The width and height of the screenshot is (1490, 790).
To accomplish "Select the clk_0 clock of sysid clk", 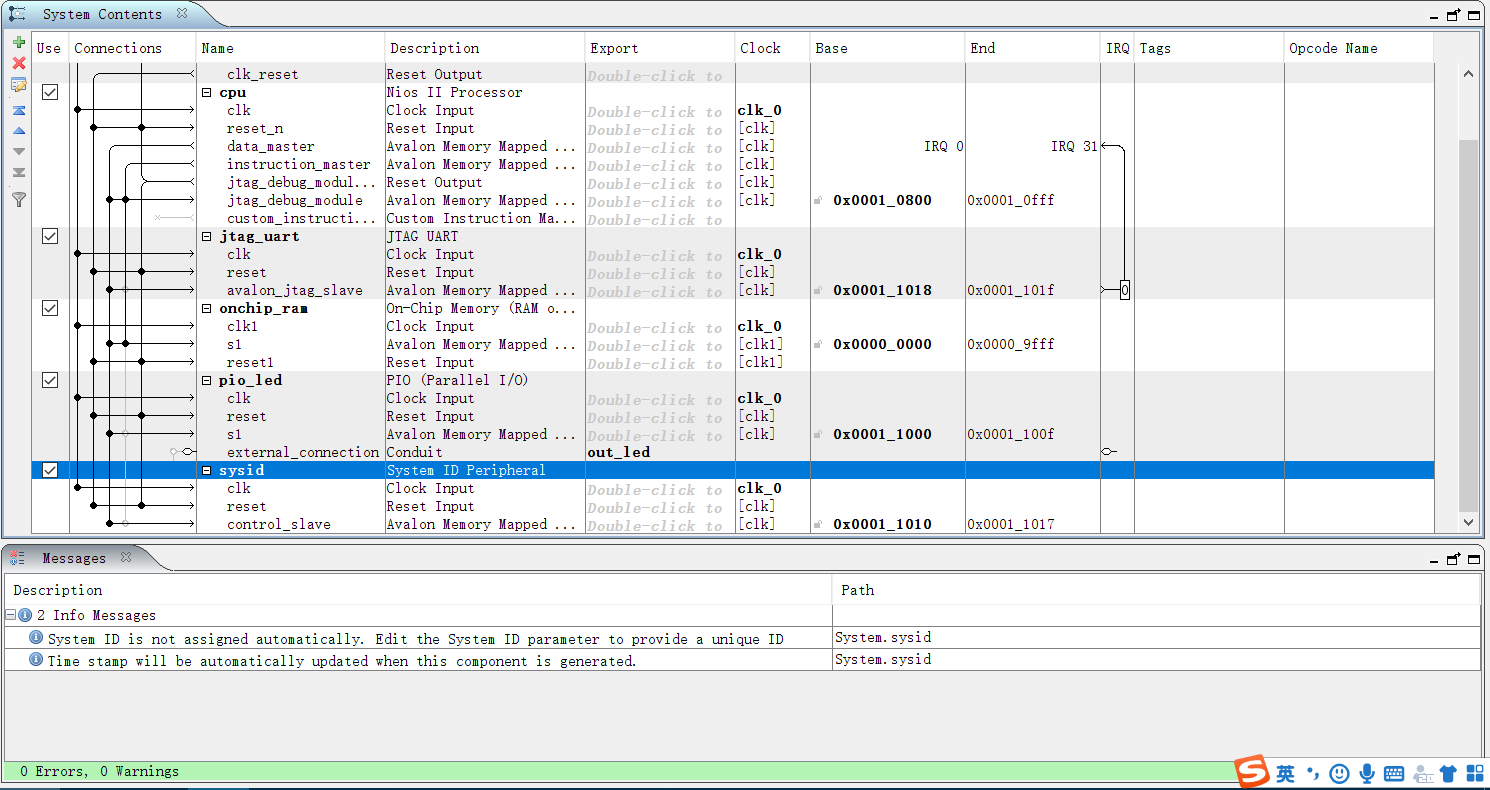I will [760, 488].
